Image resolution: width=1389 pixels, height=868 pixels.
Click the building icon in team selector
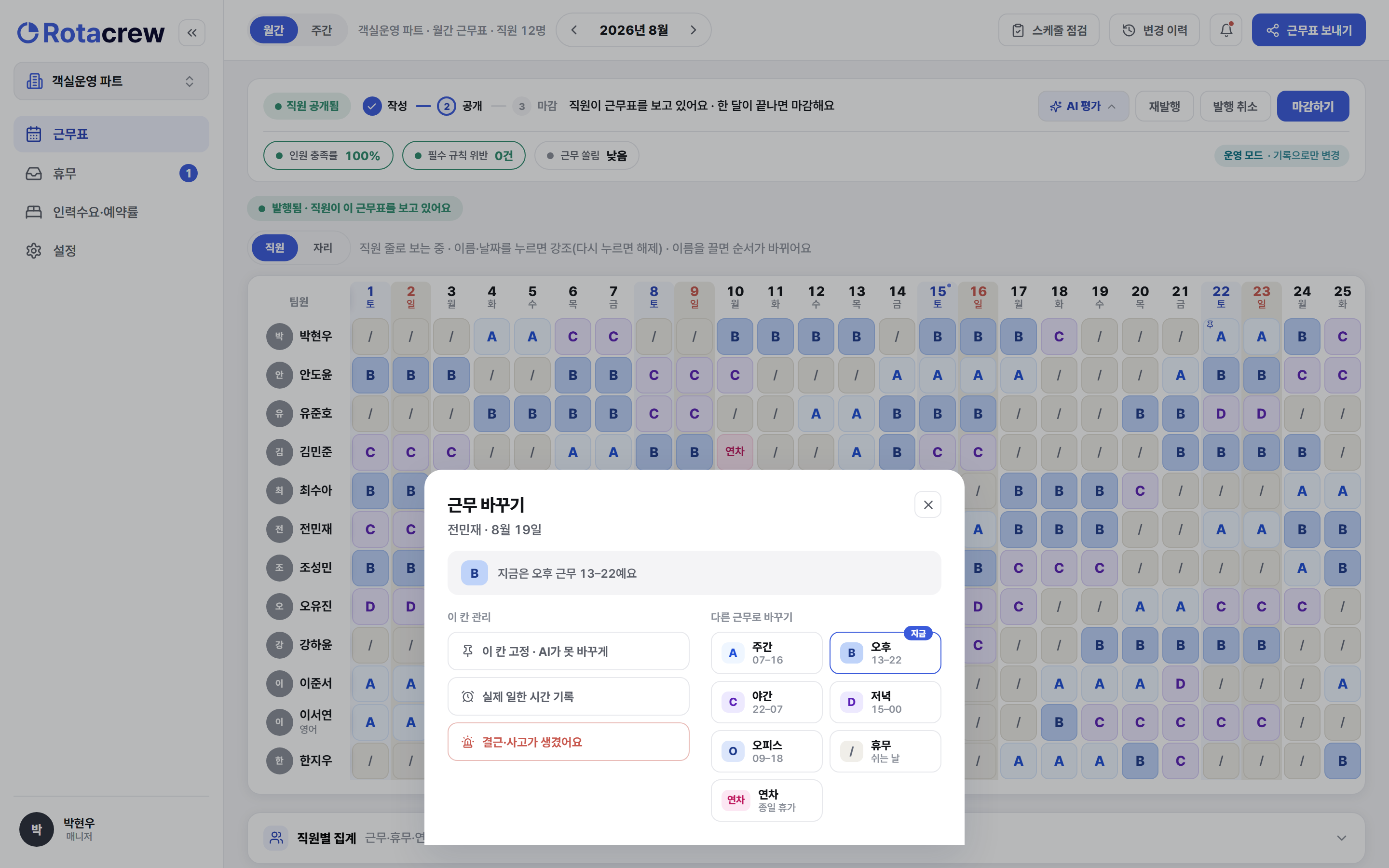35,81
